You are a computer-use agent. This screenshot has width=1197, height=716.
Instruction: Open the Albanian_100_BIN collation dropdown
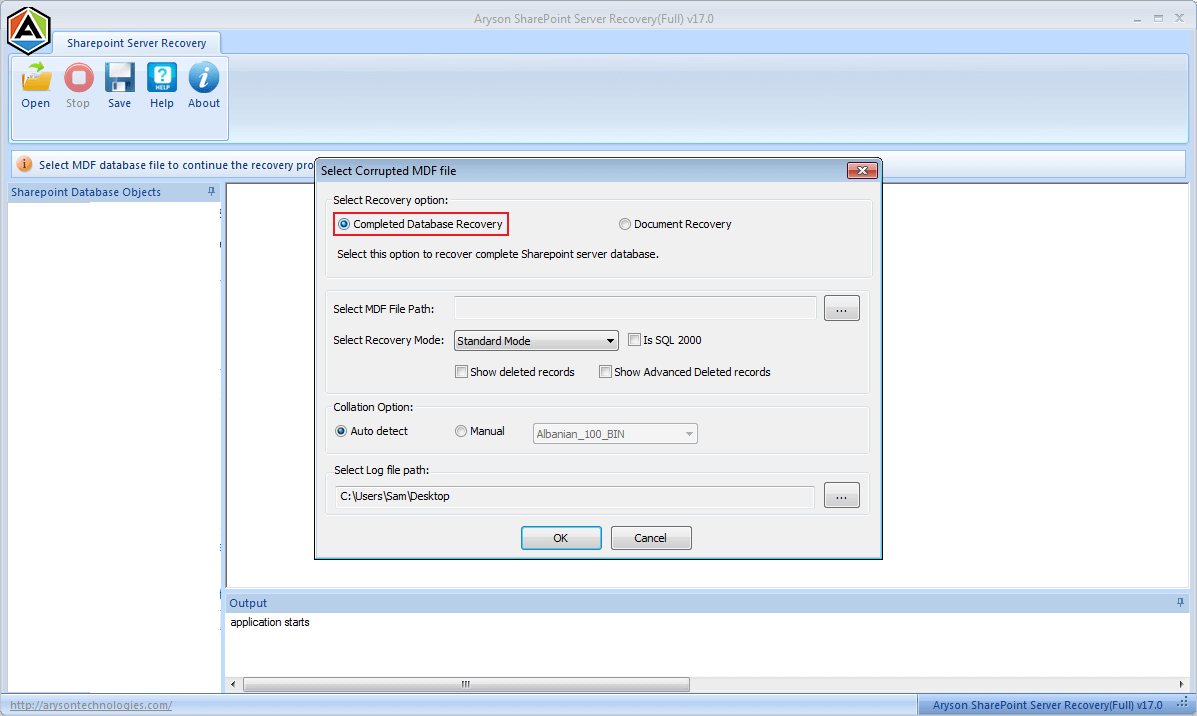pyautogui.click(x=615, y=434)
